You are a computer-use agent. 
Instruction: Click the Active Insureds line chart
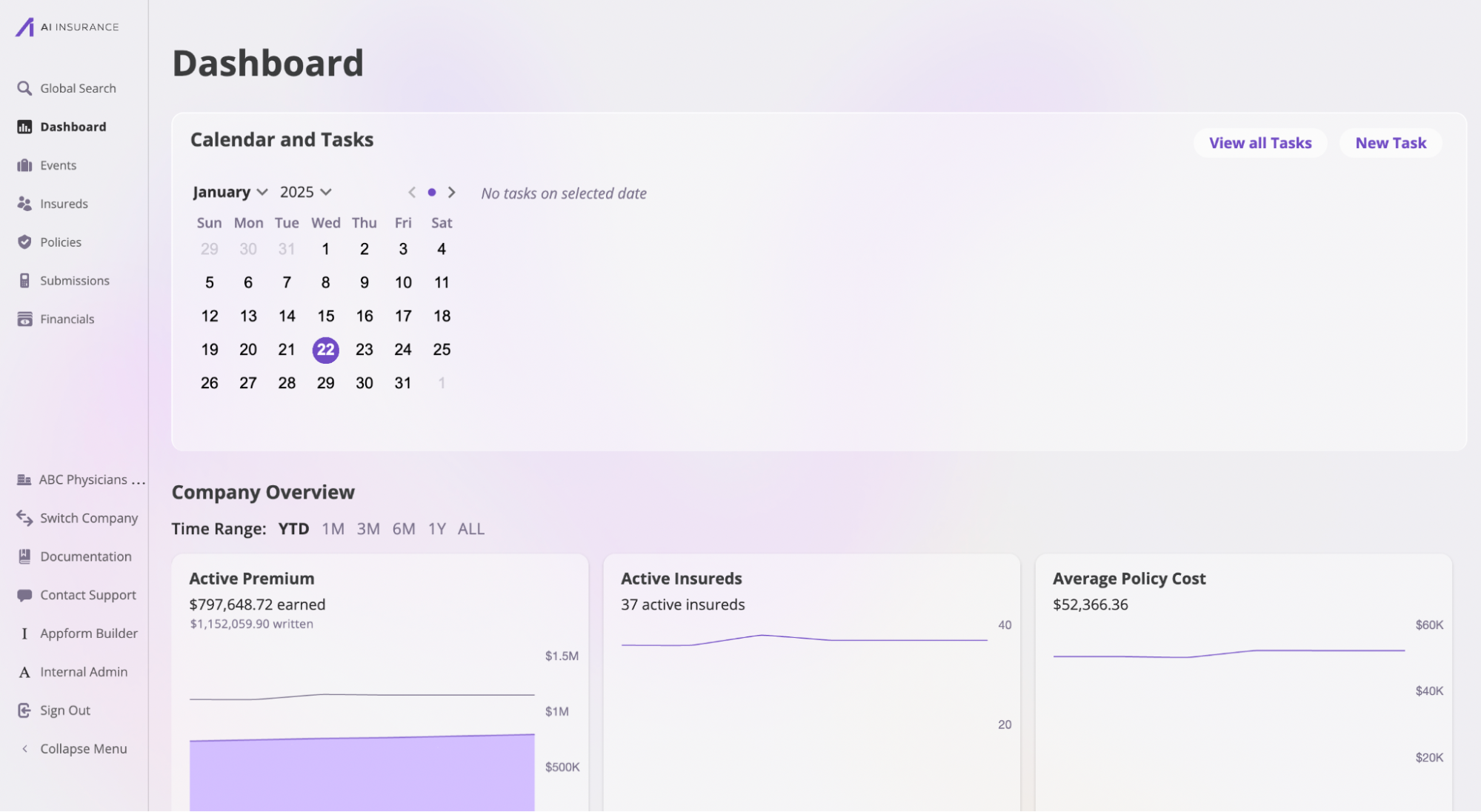(805, 640)
